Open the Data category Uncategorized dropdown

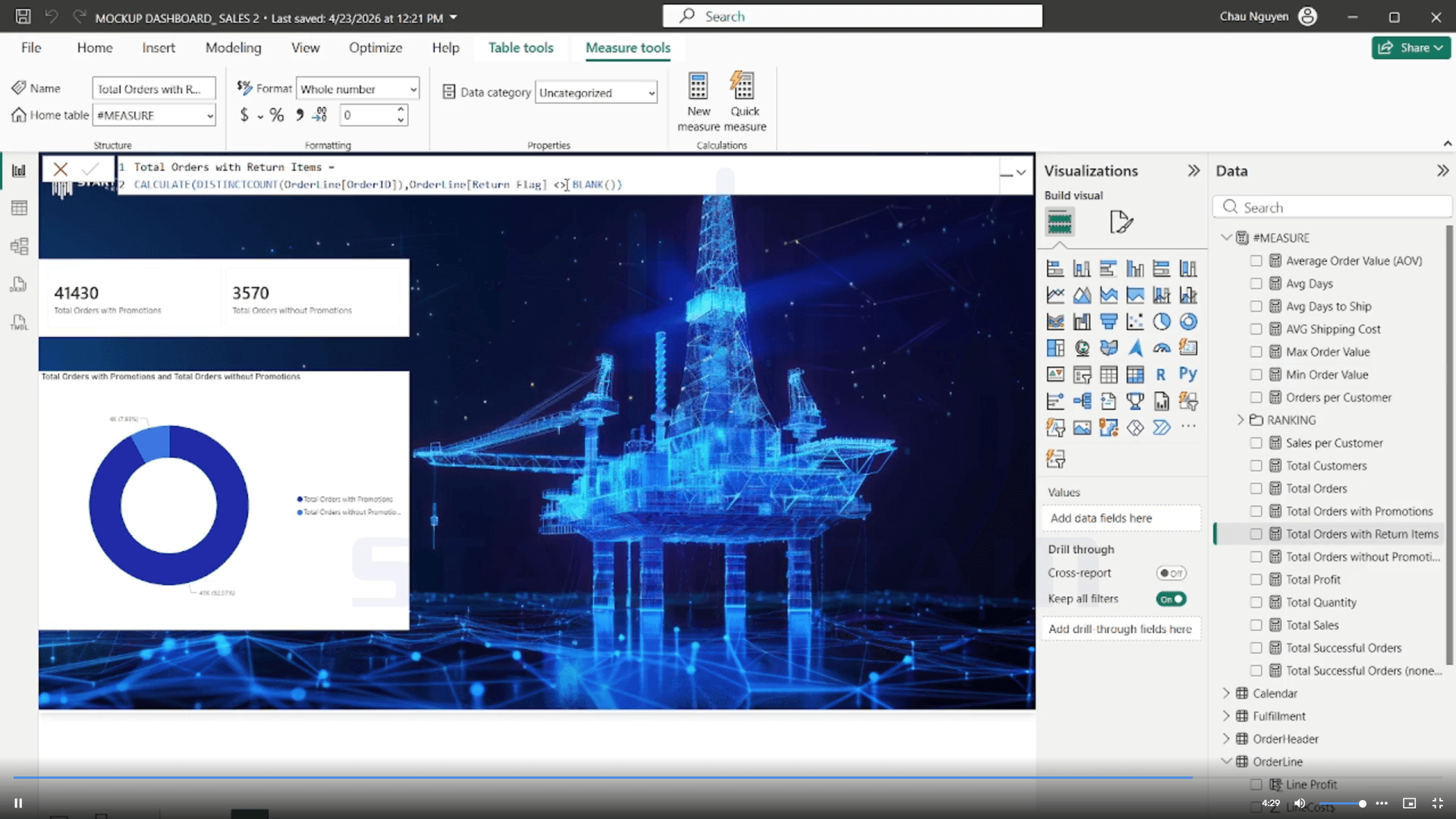[596, 93]
